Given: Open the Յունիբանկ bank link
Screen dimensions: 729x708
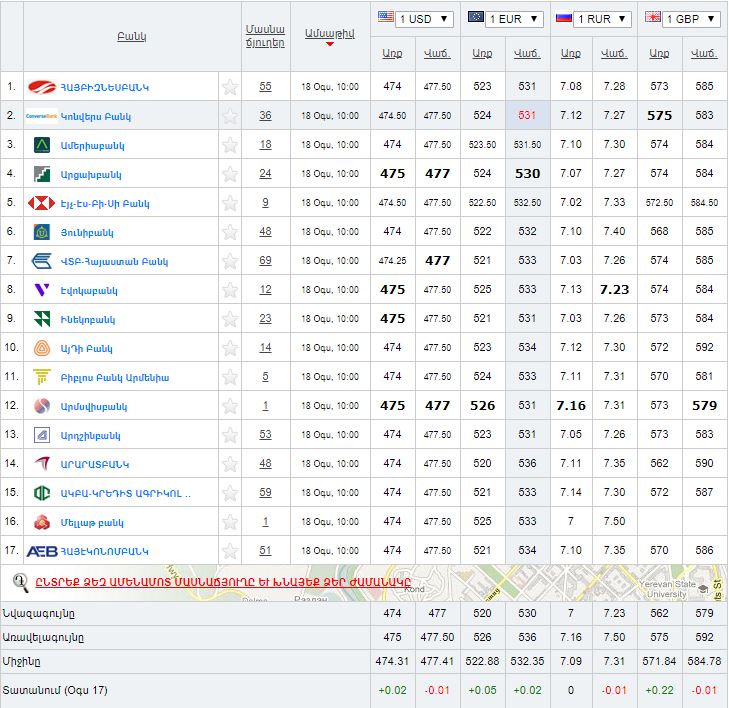Looking at the screenshot, I should (86, 232).
